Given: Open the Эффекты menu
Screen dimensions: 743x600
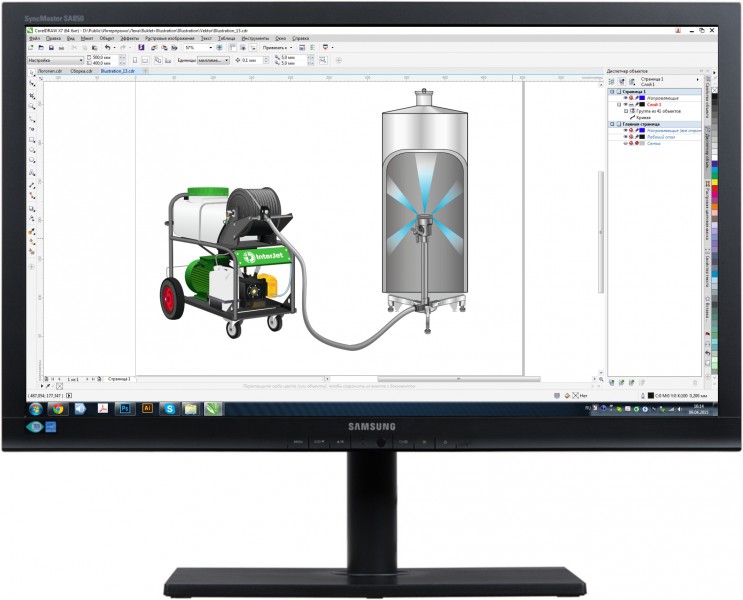Looking at the screenshot, I should click(129, 38).
